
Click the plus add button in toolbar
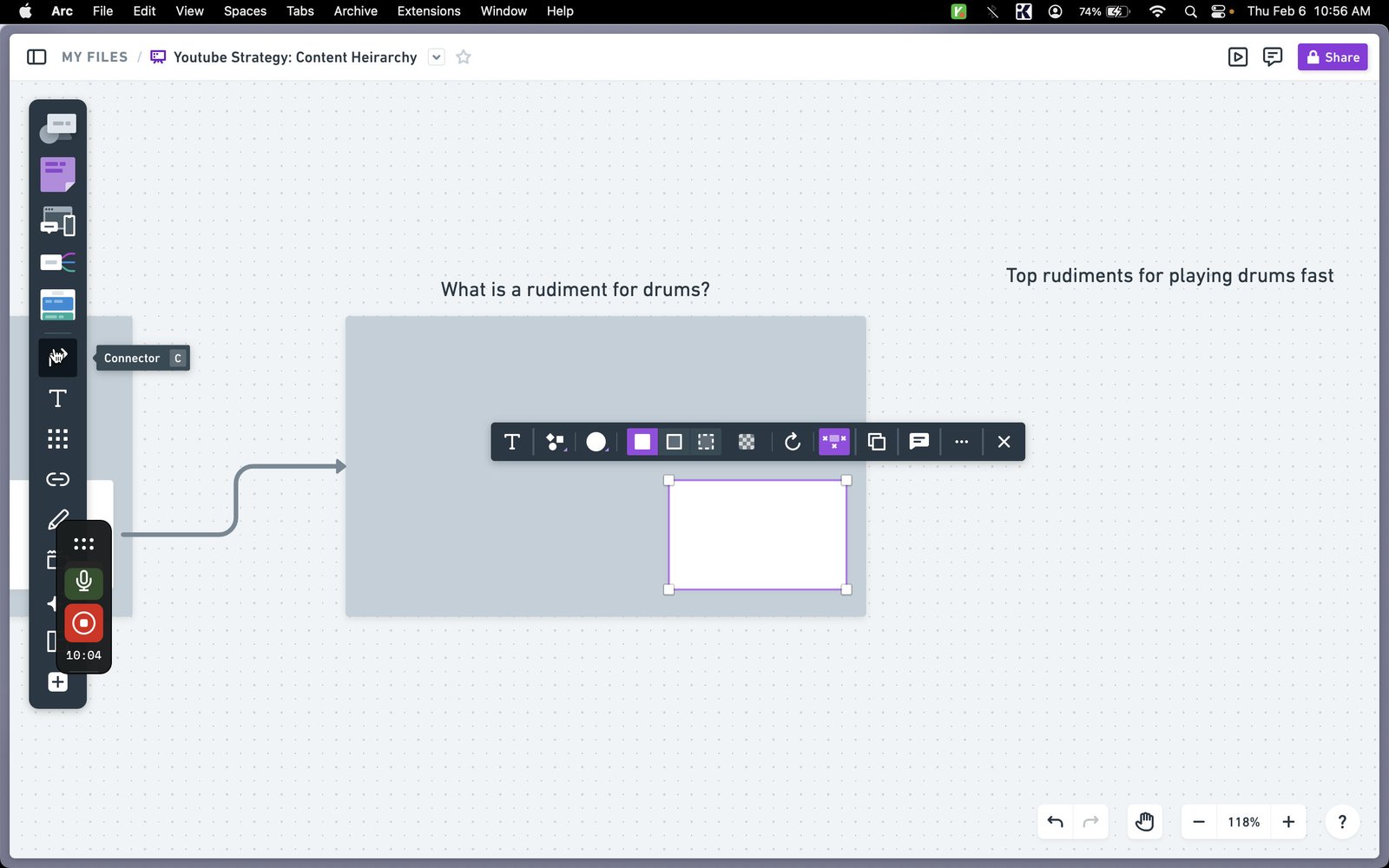click(x=57, y=682)
